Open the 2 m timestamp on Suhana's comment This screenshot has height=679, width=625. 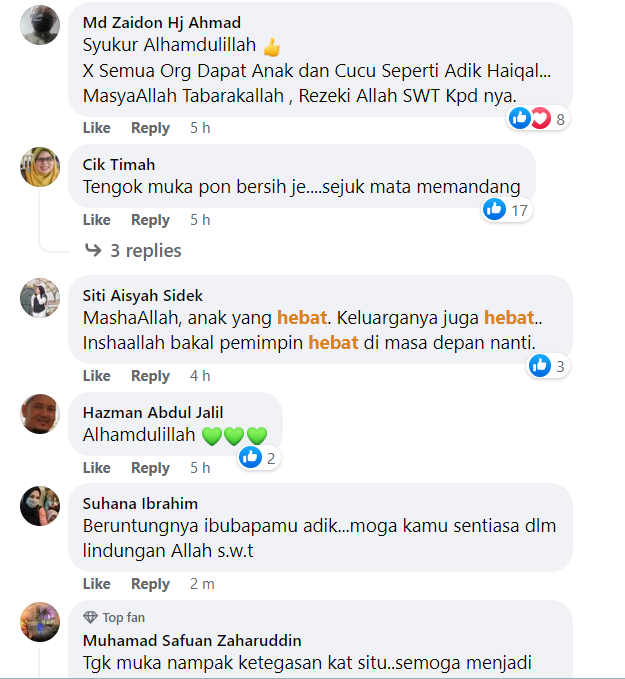point(202,584)
